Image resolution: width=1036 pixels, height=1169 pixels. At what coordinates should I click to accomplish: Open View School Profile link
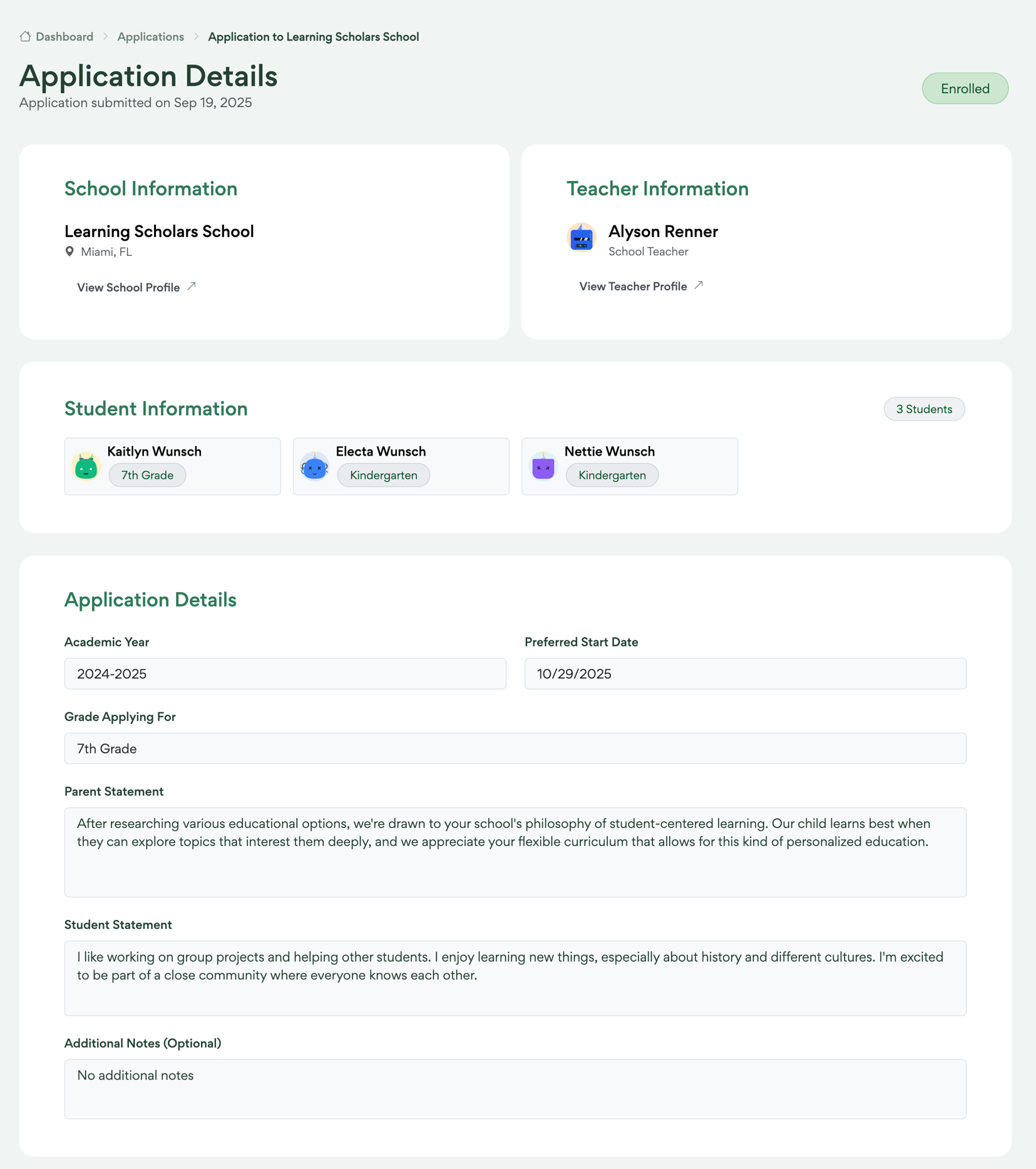[128, 287]
